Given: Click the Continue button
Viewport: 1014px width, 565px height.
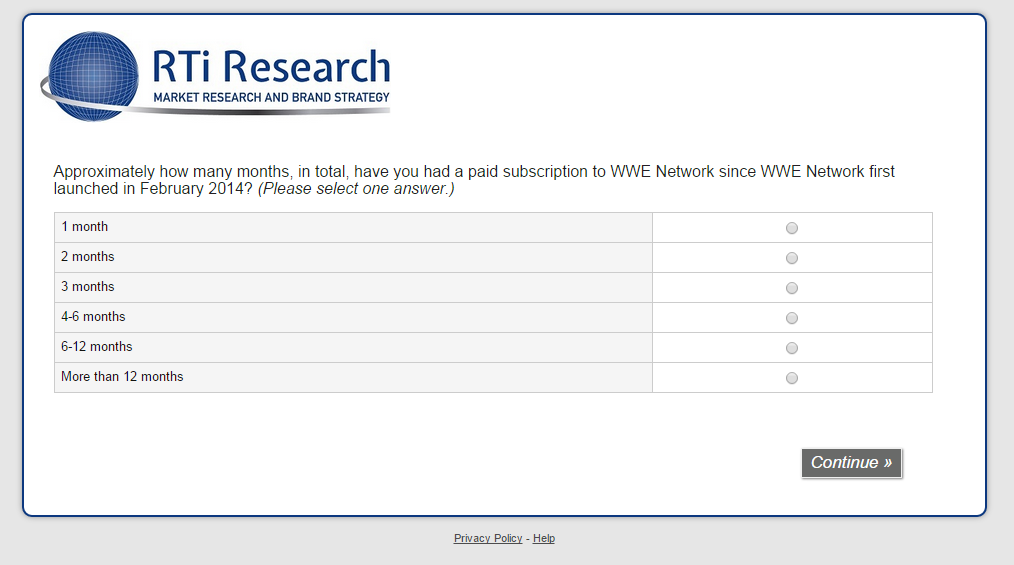Looking at the screenshot, I should tap(851, 463).
